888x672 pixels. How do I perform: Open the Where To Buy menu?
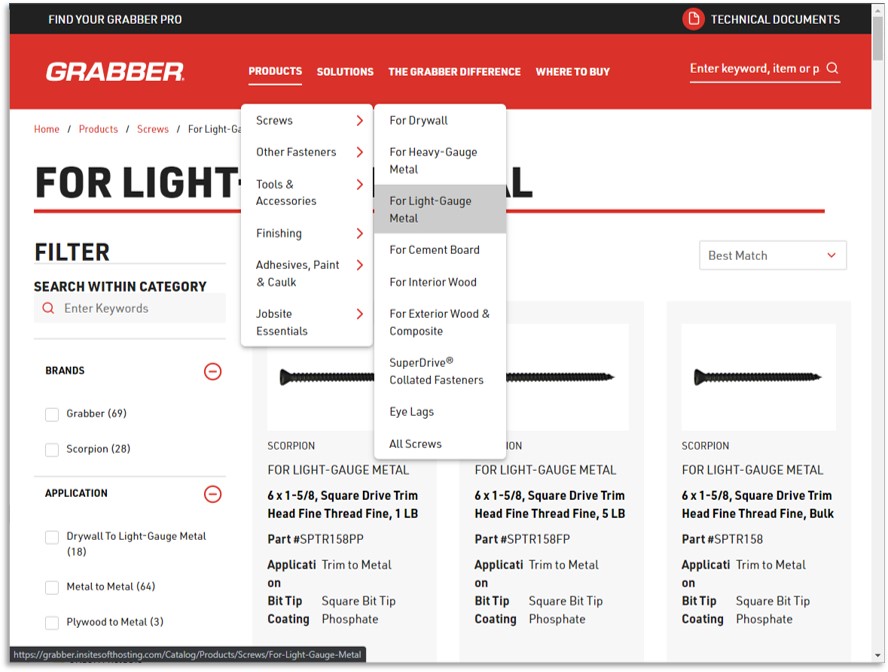point(573,72)
